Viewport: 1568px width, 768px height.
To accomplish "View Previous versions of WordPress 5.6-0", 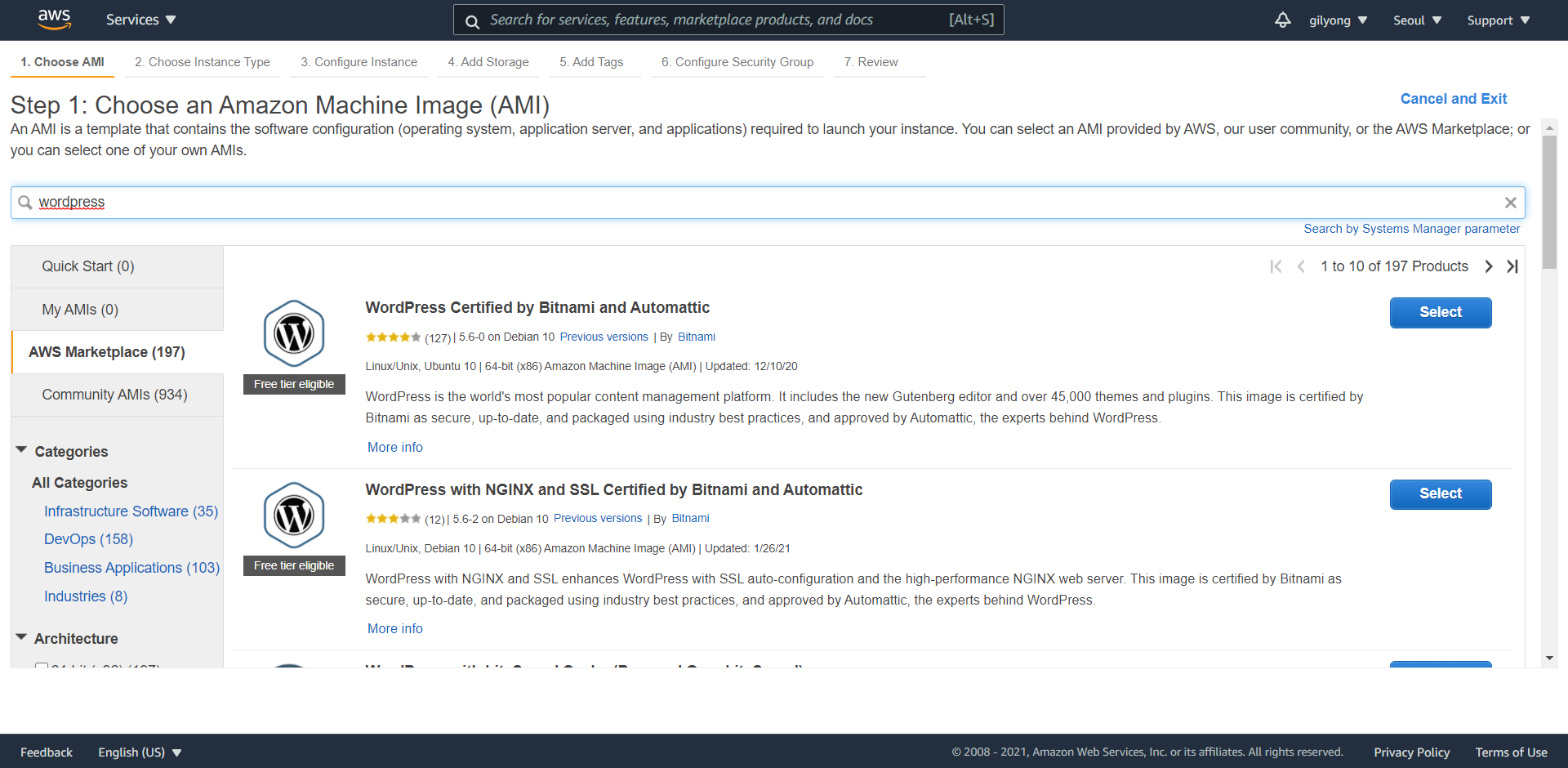I will click(604, 337).
